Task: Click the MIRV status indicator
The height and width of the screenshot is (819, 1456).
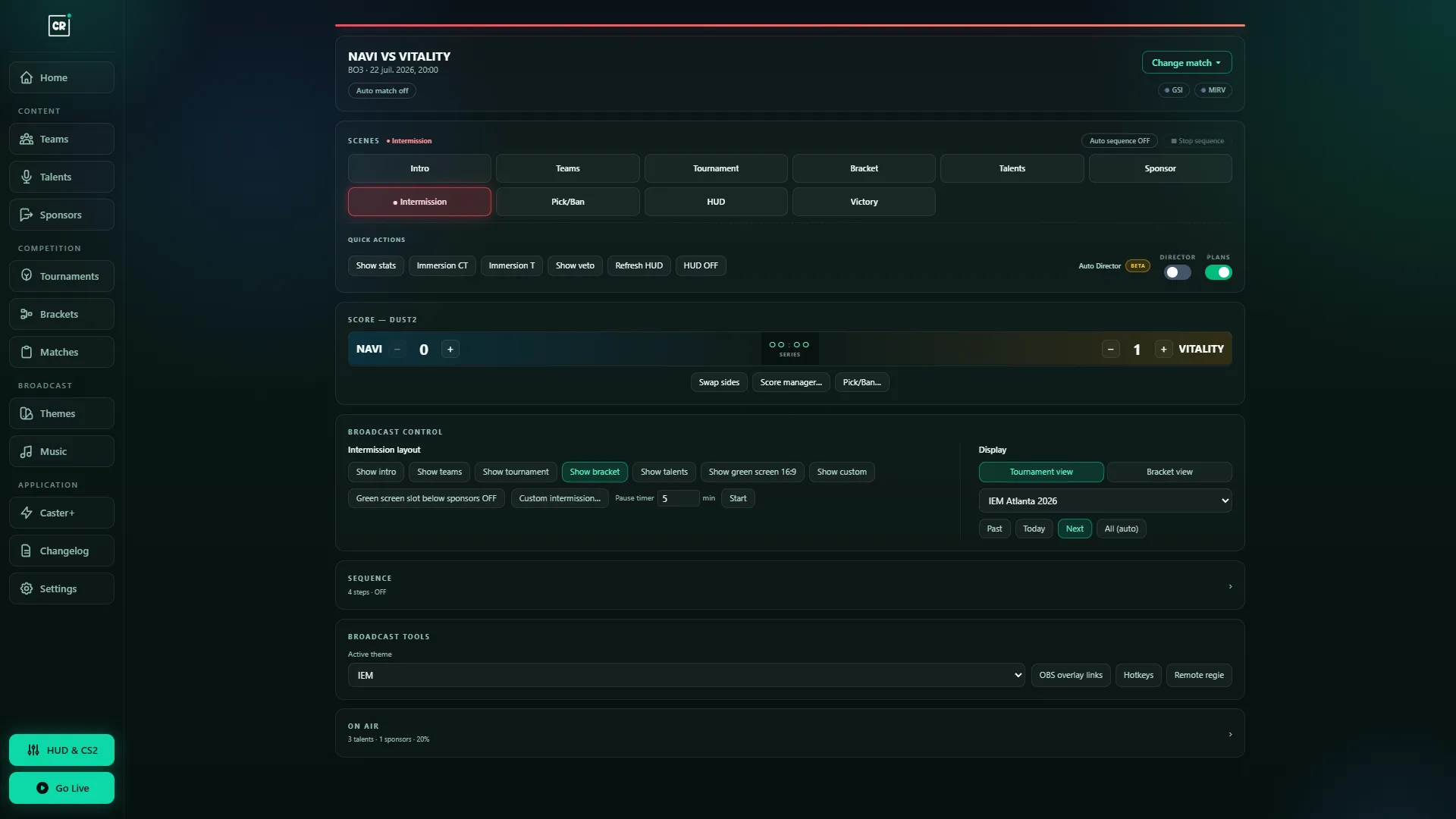Action: pos(1213,89)
